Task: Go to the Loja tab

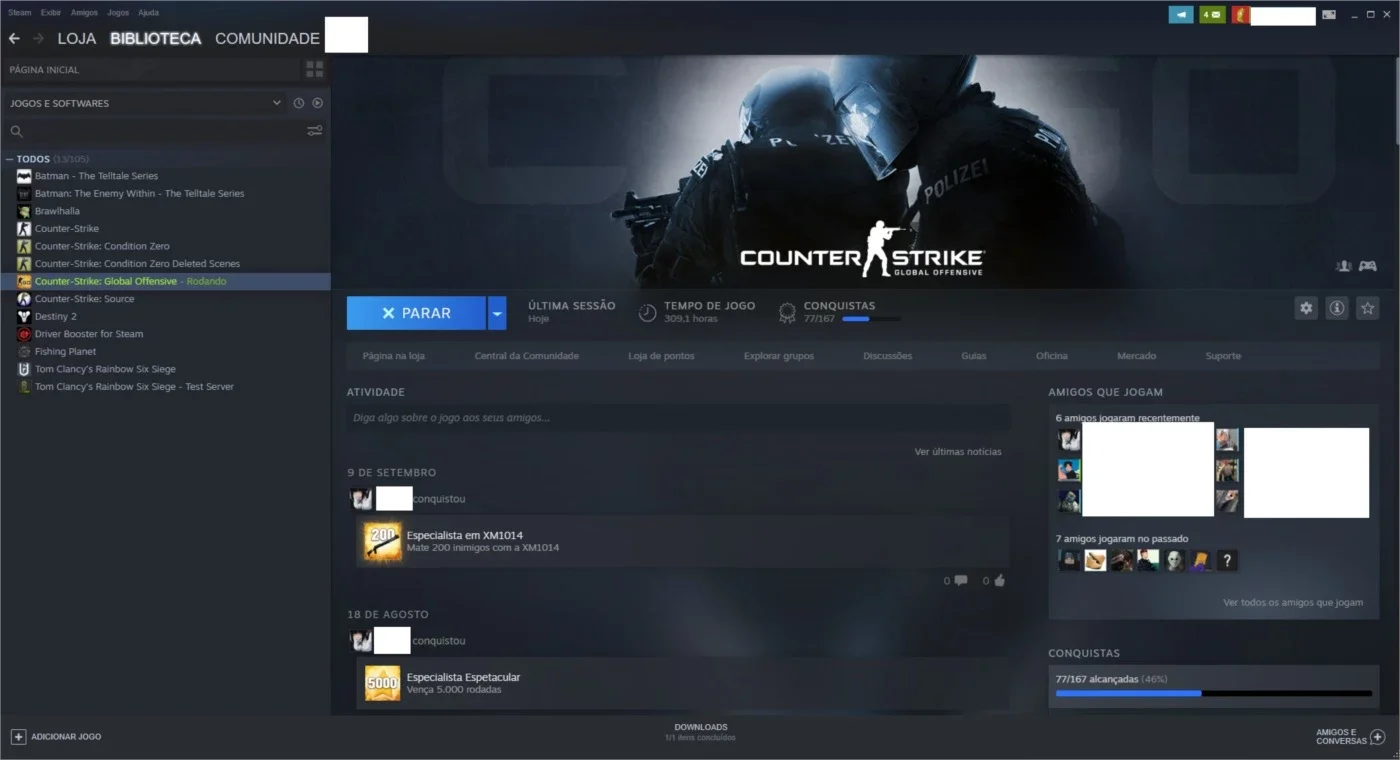Action: pos(77,39)
